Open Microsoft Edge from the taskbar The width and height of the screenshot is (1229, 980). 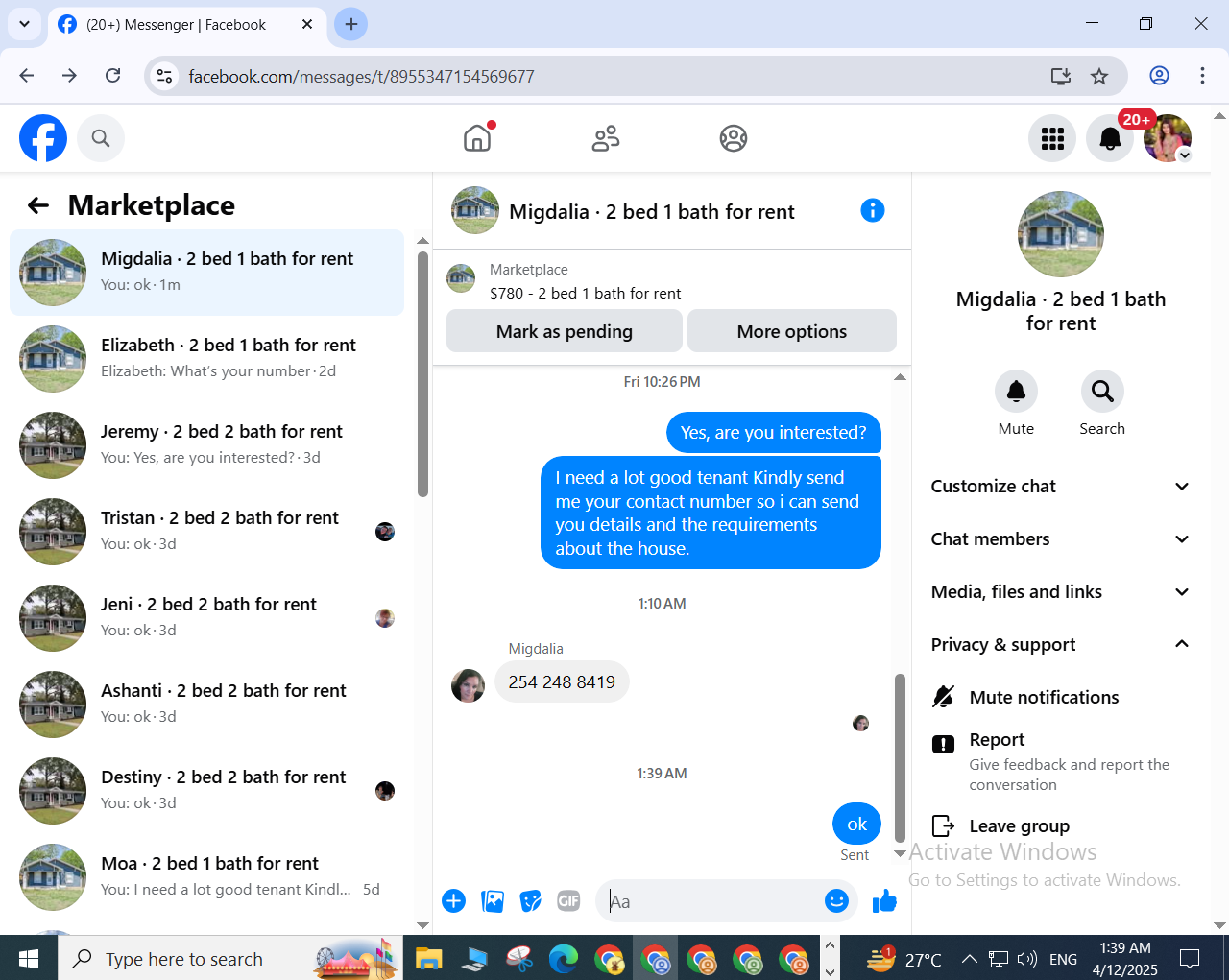click(564, 958)
